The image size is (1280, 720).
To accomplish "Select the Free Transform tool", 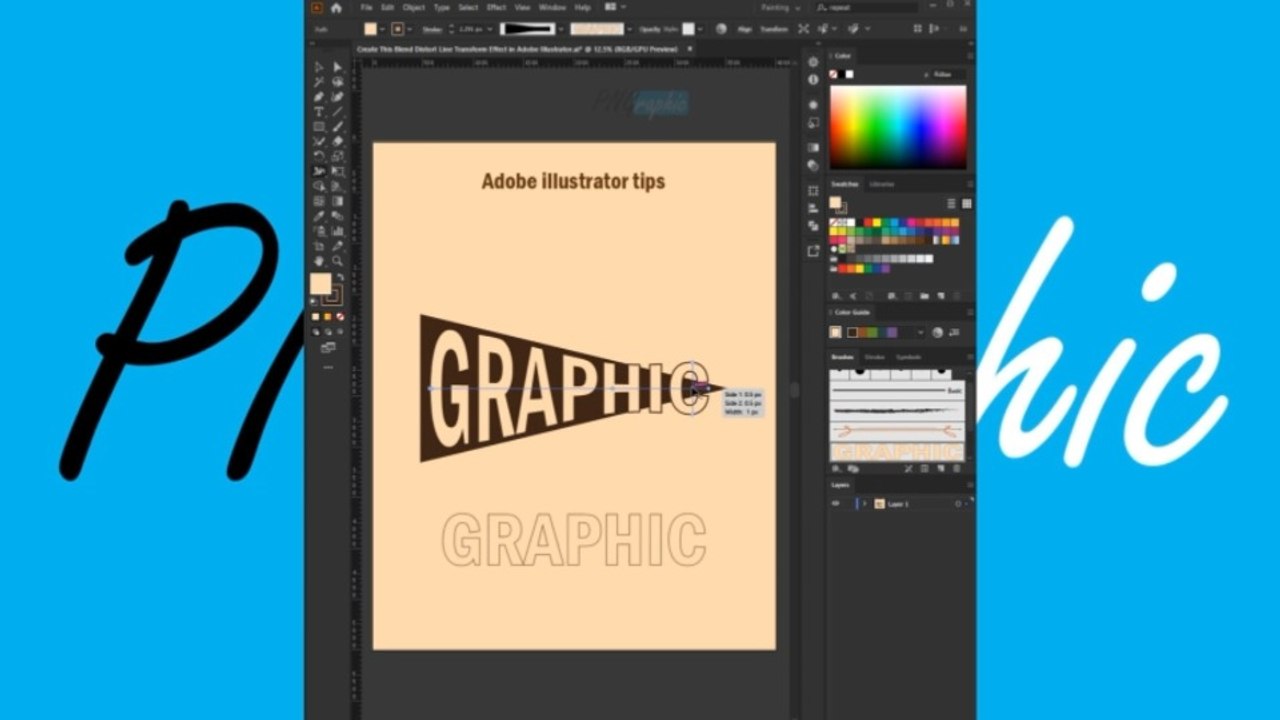I will pos(338,171).
